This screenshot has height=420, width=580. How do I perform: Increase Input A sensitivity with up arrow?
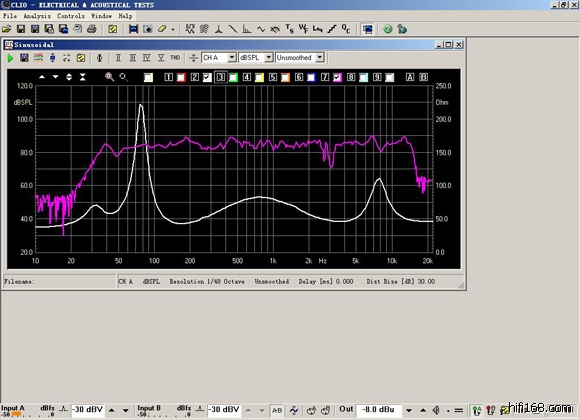tap(112, 410)
